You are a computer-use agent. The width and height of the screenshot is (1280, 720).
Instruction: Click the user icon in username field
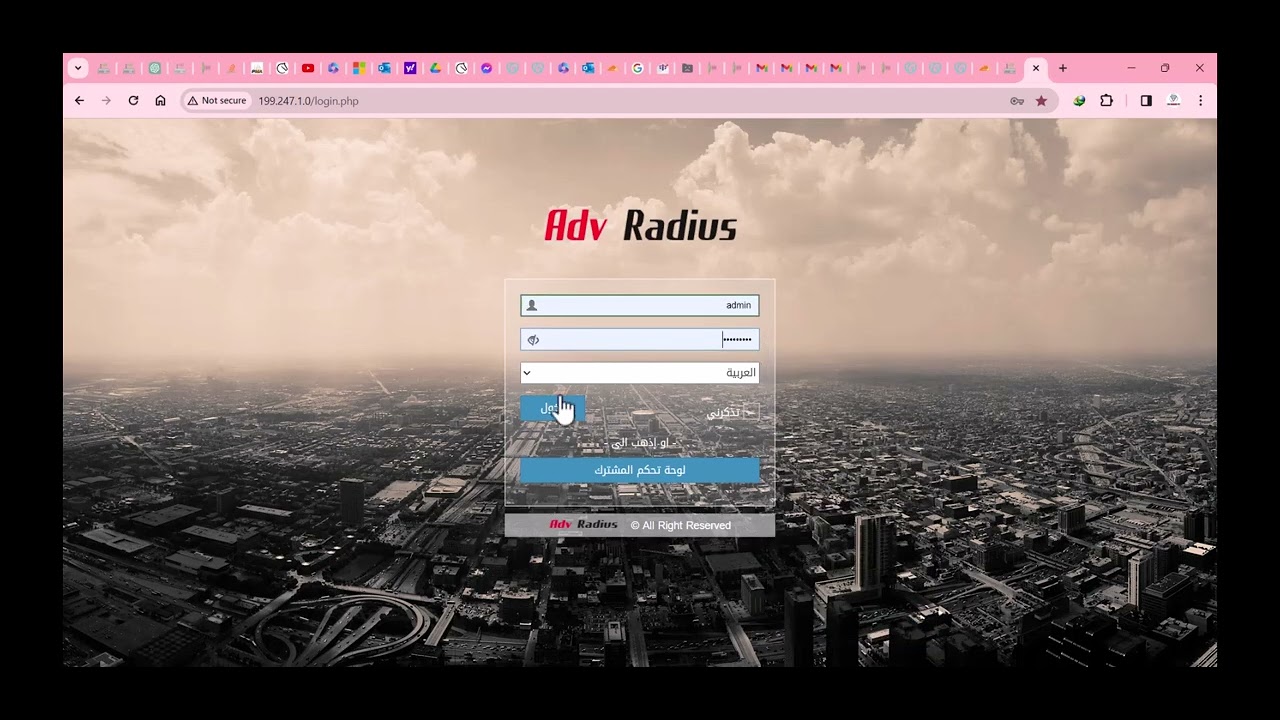tap(532, 305)
